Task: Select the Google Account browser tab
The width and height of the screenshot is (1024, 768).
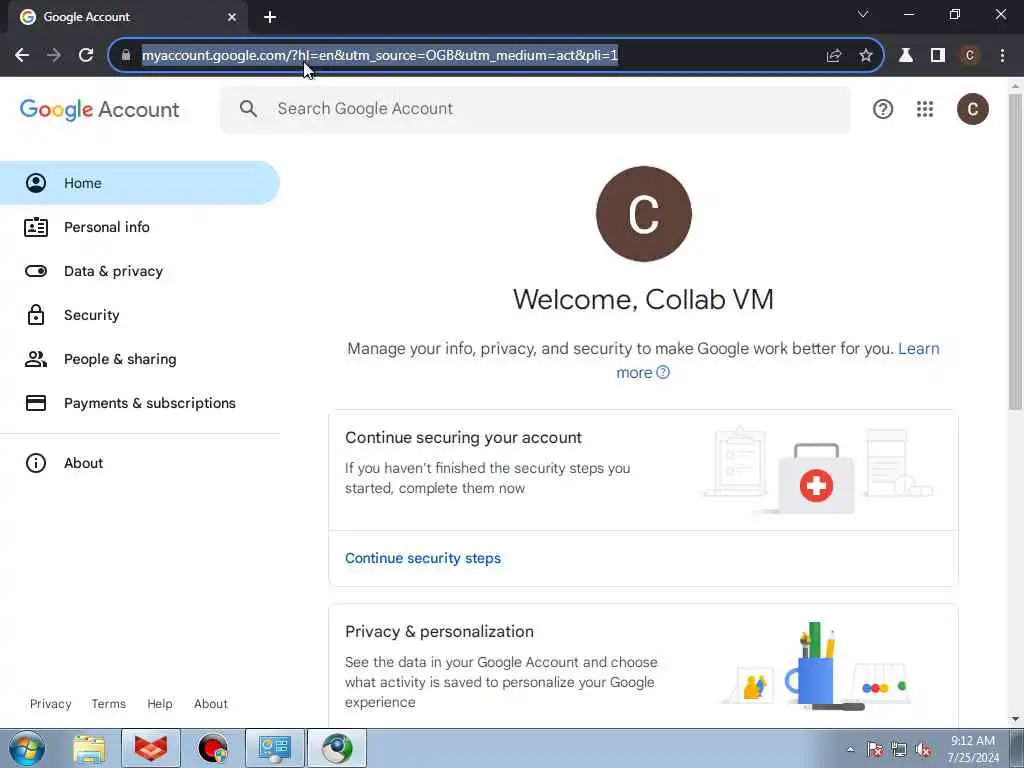Action: click(x=127, y=17)
